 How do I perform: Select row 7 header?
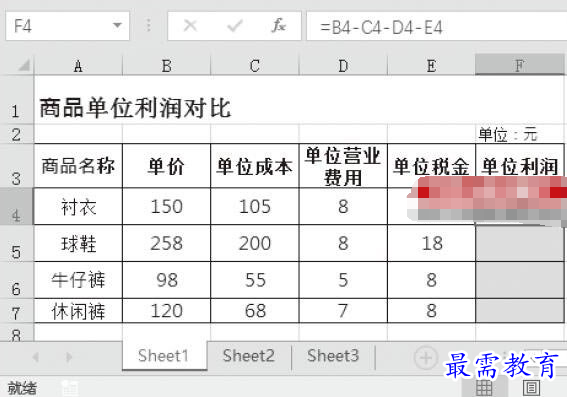tap(17, 311)
